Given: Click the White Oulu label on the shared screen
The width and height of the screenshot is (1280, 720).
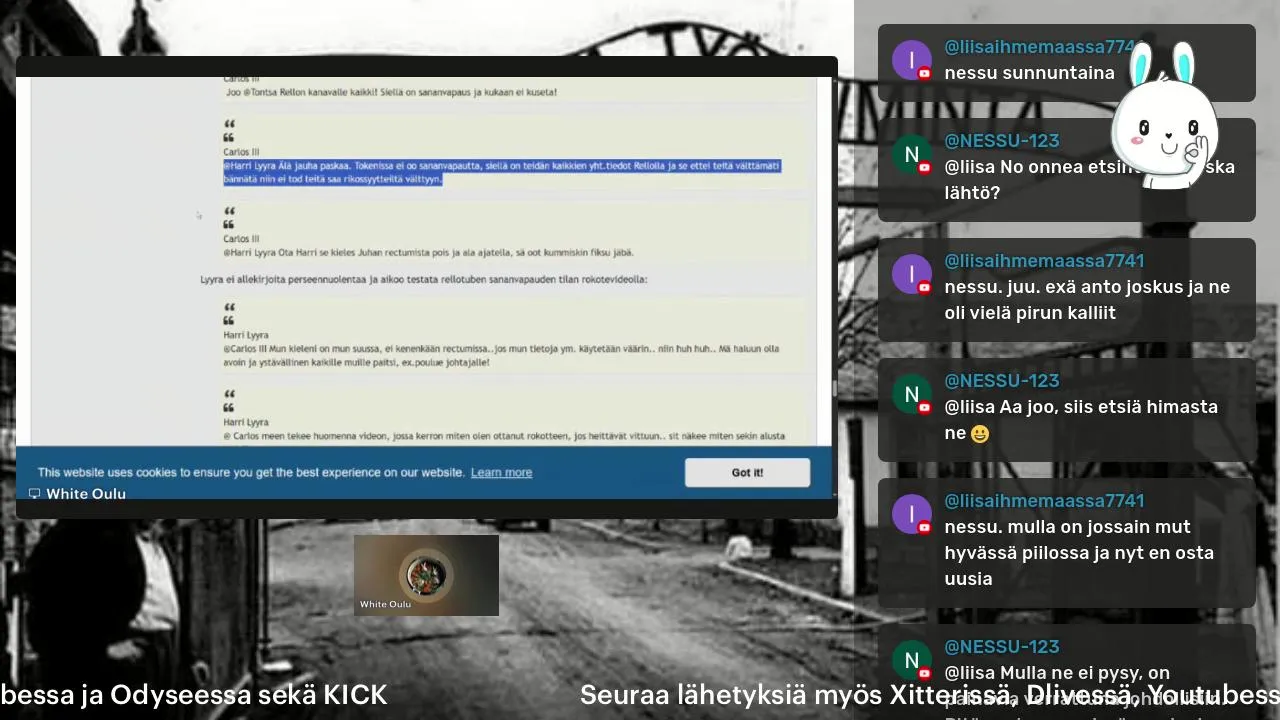Looking at the screenshot, I should [86, 494].
